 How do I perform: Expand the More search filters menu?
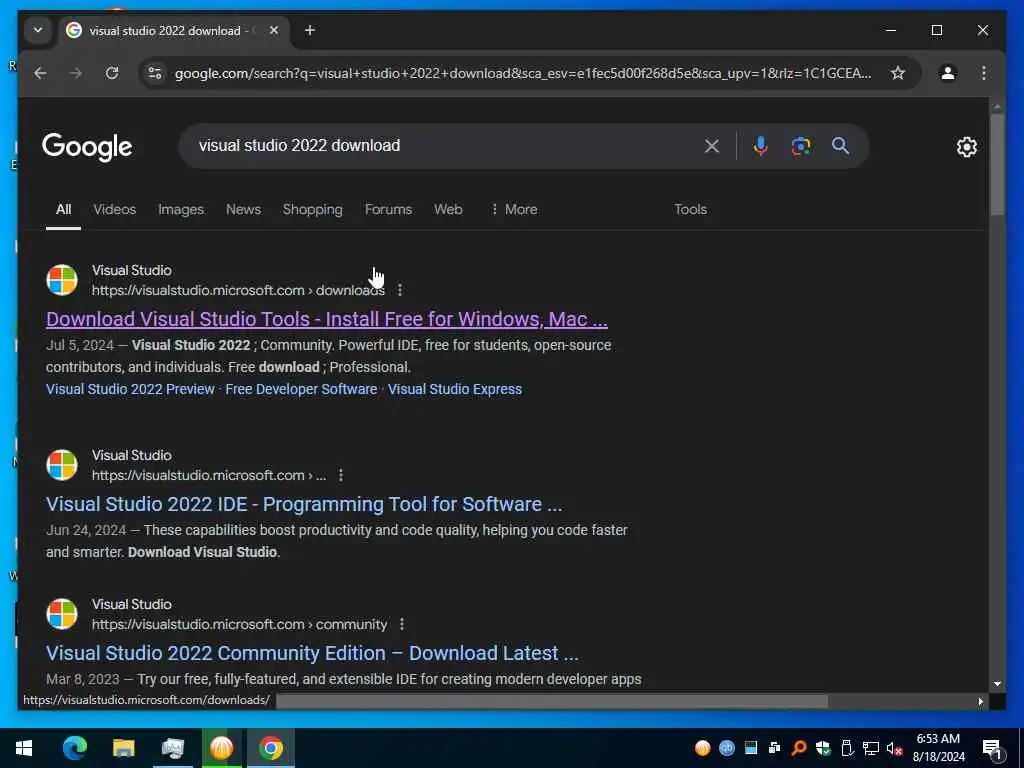[514, 210]
